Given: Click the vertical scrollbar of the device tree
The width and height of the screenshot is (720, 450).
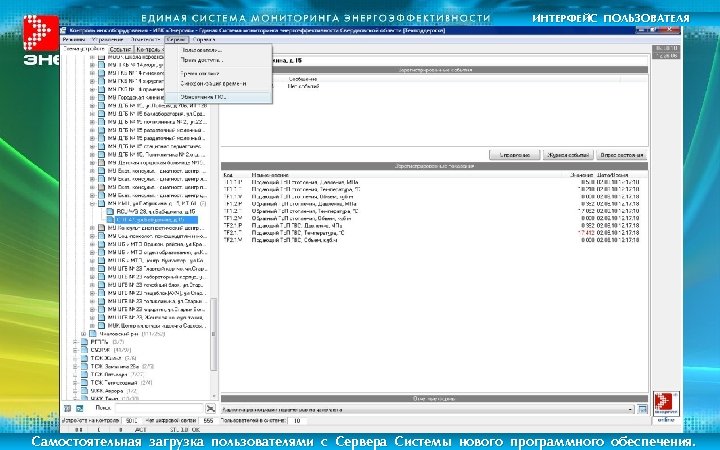Looking at the screenshot, I should (214, 334).
